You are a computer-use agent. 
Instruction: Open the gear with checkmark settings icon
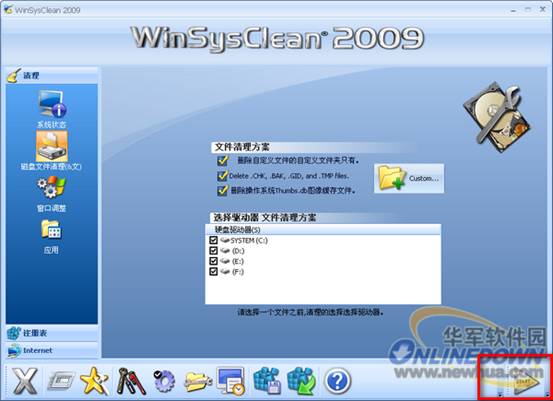click(164, 381)
